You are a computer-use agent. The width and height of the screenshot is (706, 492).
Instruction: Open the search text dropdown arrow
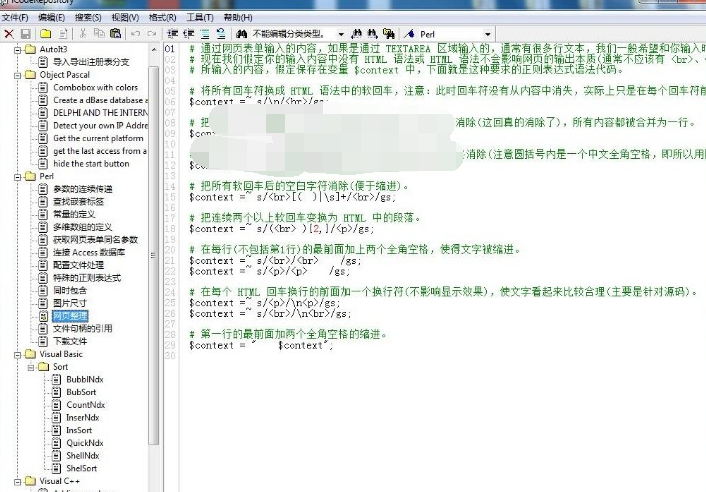(341, 34)
